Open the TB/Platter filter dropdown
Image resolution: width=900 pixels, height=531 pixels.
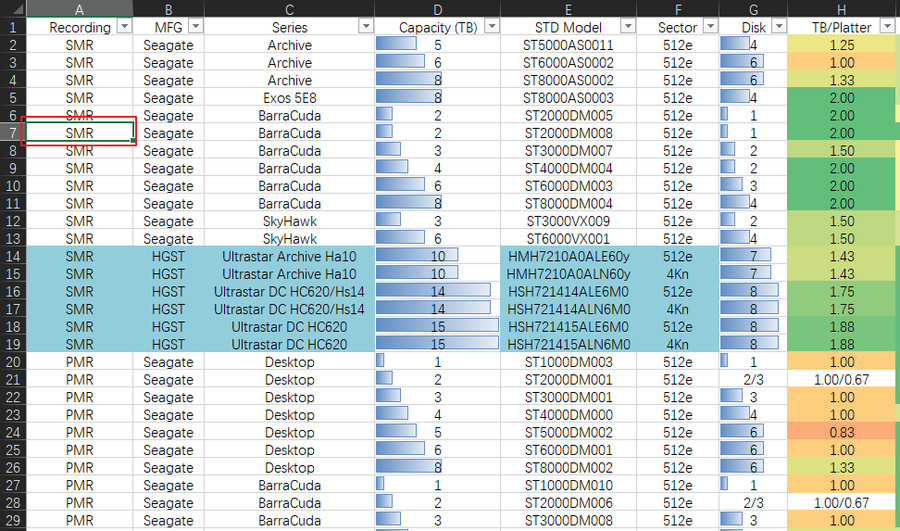click(x=888, y=26)
